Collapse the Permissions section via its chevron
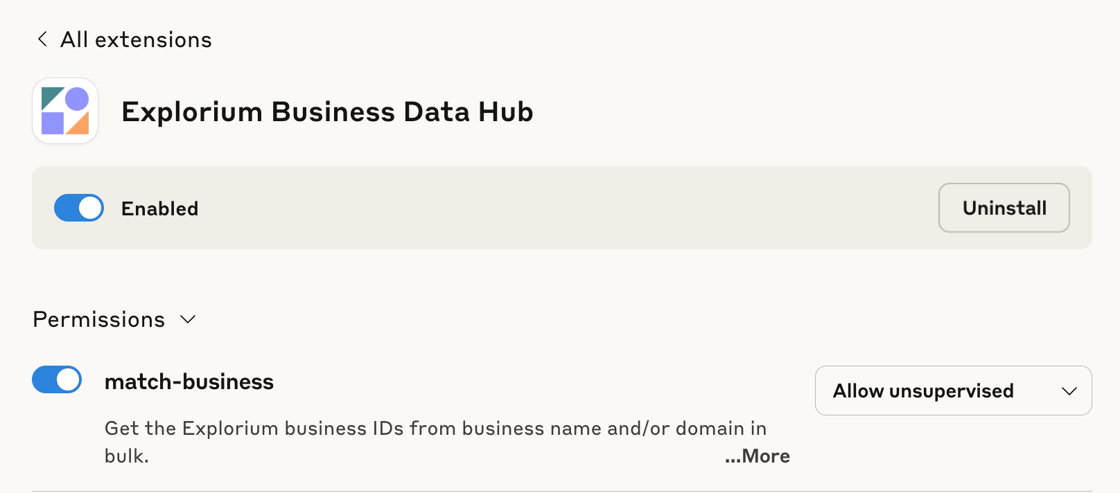 click(x=188, y=319)
